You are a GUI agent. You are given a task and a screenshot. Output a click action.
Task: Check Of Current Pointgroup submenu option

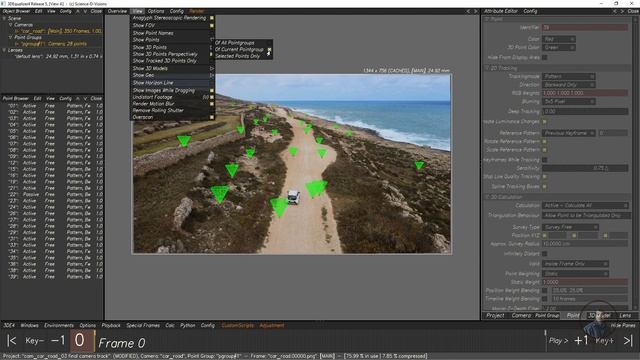[269, 49]
